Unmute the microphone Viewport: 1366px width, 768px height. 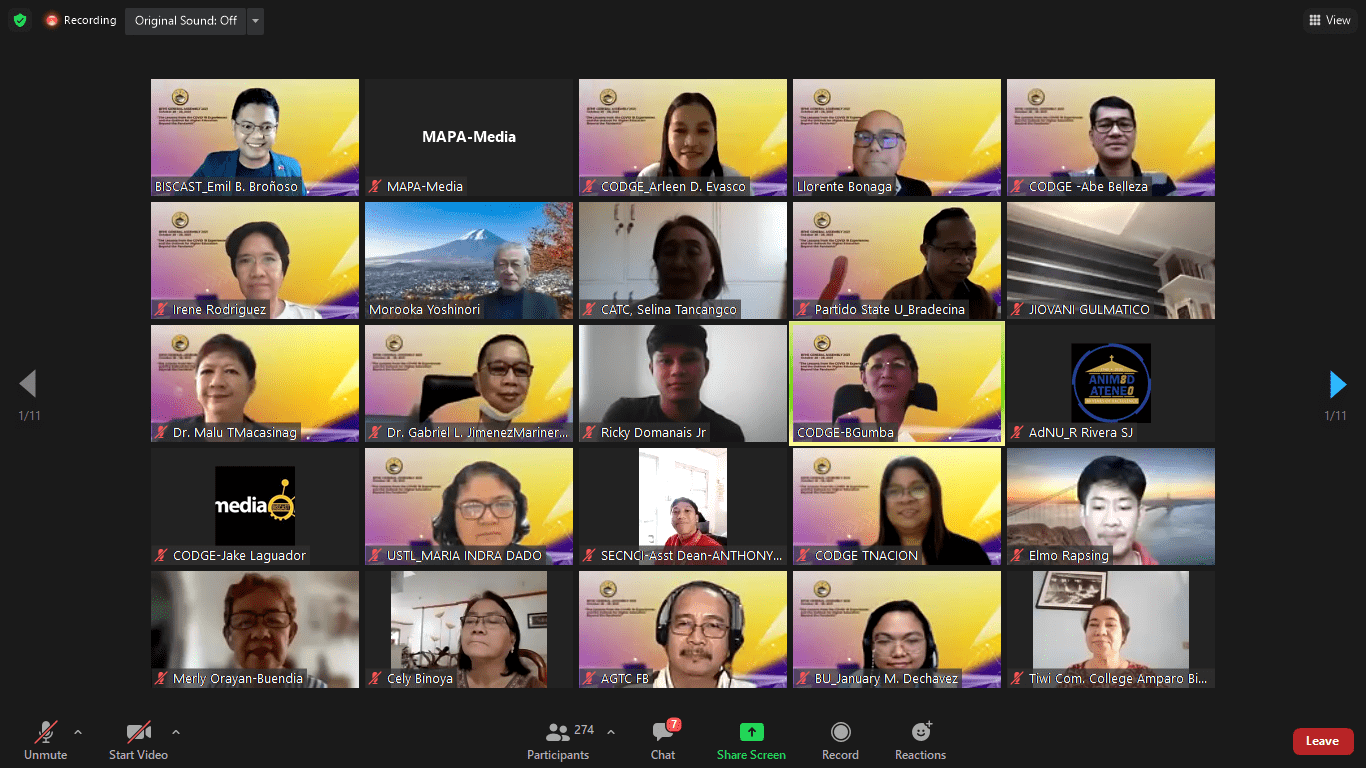(x=45, y=741)
